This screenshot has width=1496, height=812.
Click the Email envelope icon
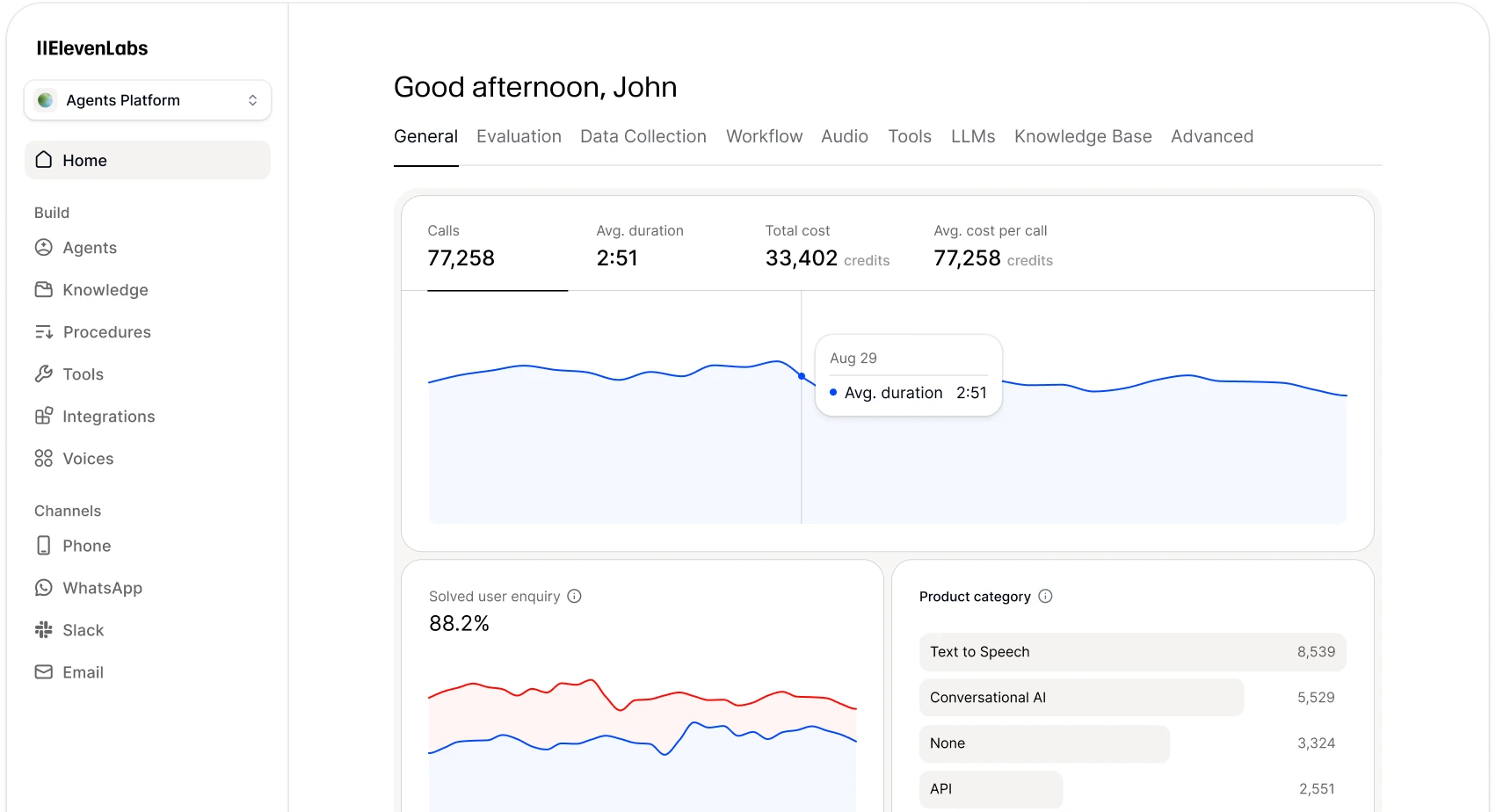pos(44,672)
